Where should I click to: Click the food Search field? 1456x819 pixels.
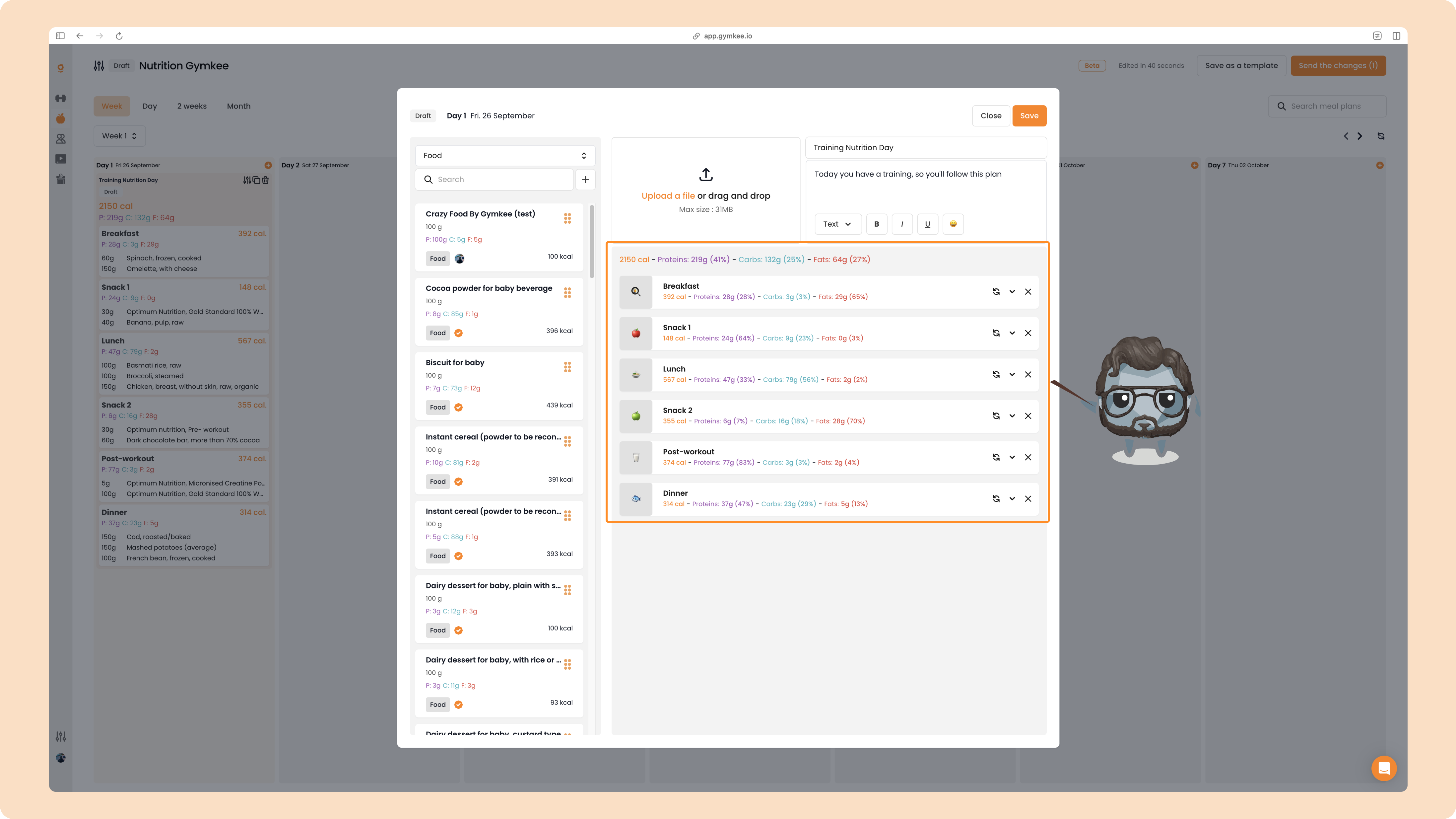(495, 179)
